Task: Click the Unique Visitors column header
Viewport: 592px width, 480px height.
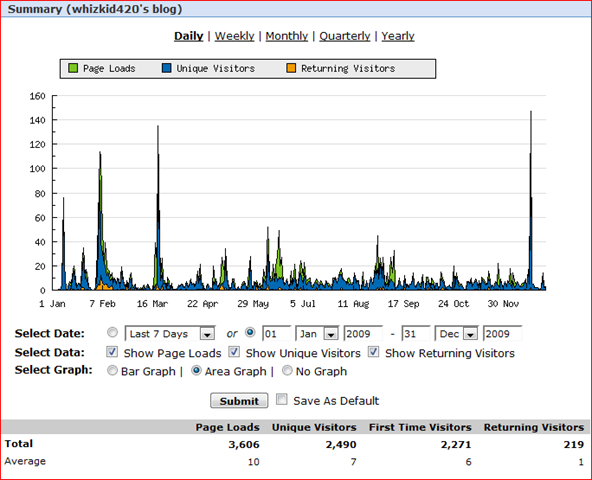Action: point(314,427)
